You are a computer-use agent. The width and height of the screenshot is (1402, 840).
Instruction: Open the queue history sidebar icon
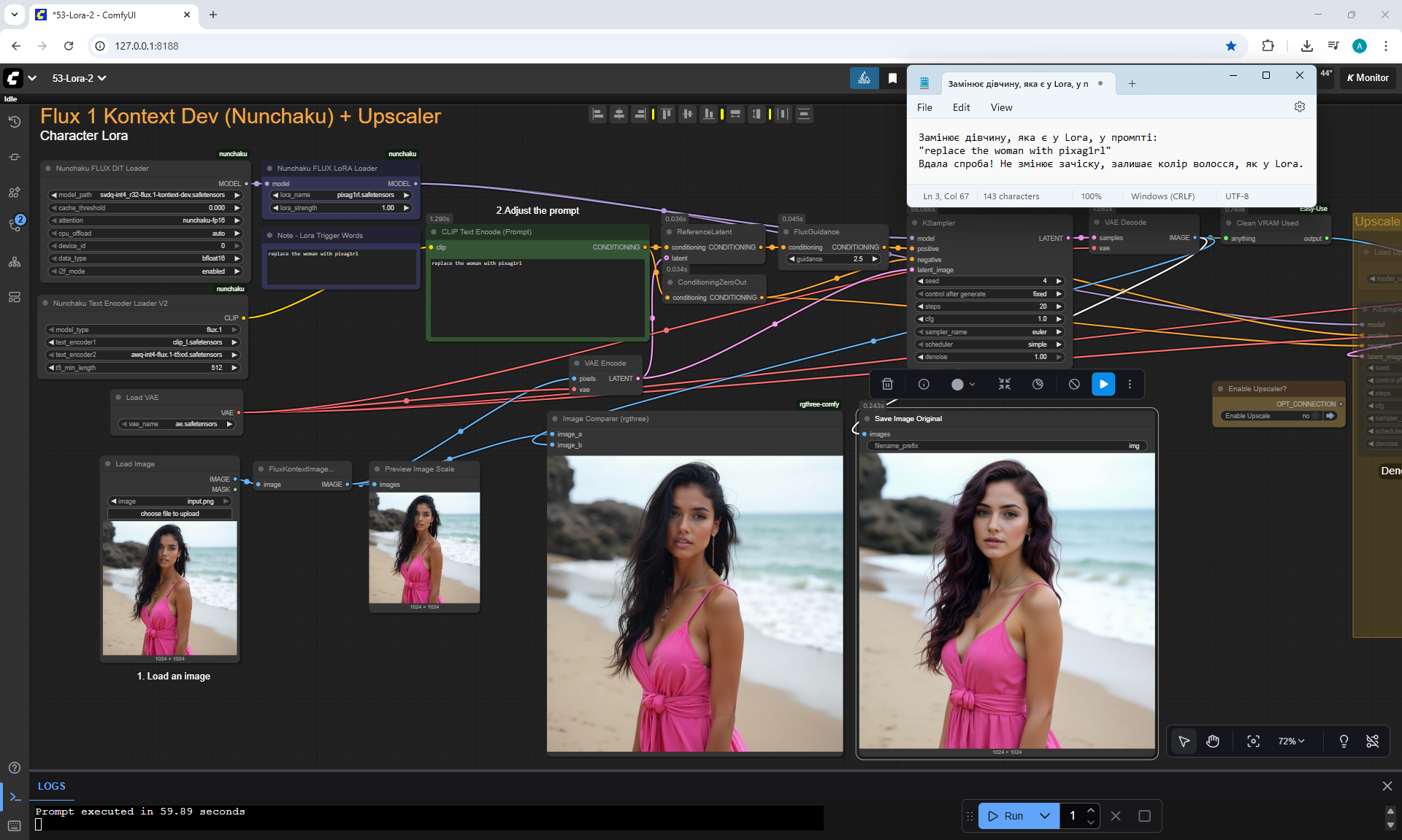click(x=14, y=122)
